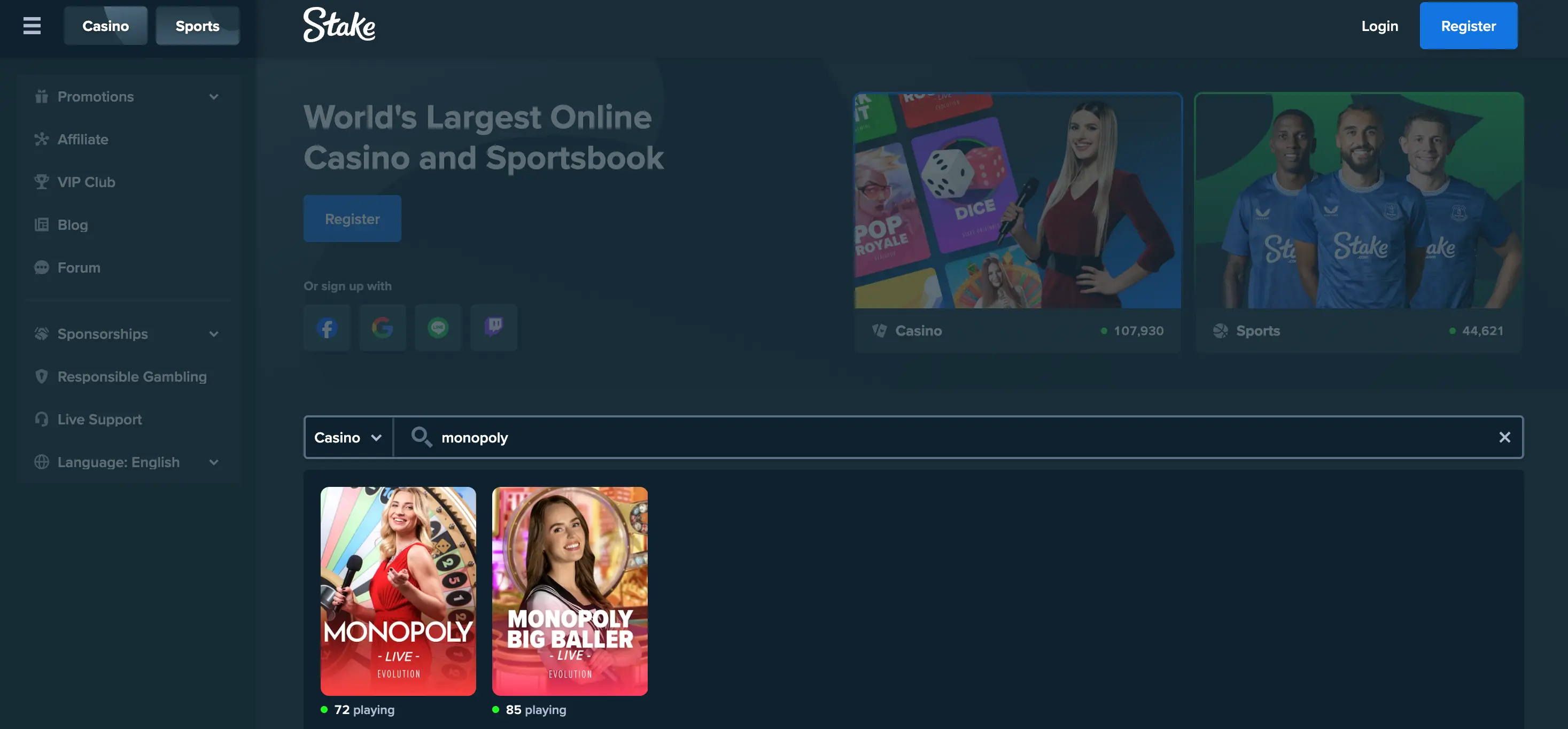
Task: Sign up with the LINE icon
Action: point(438,328)
